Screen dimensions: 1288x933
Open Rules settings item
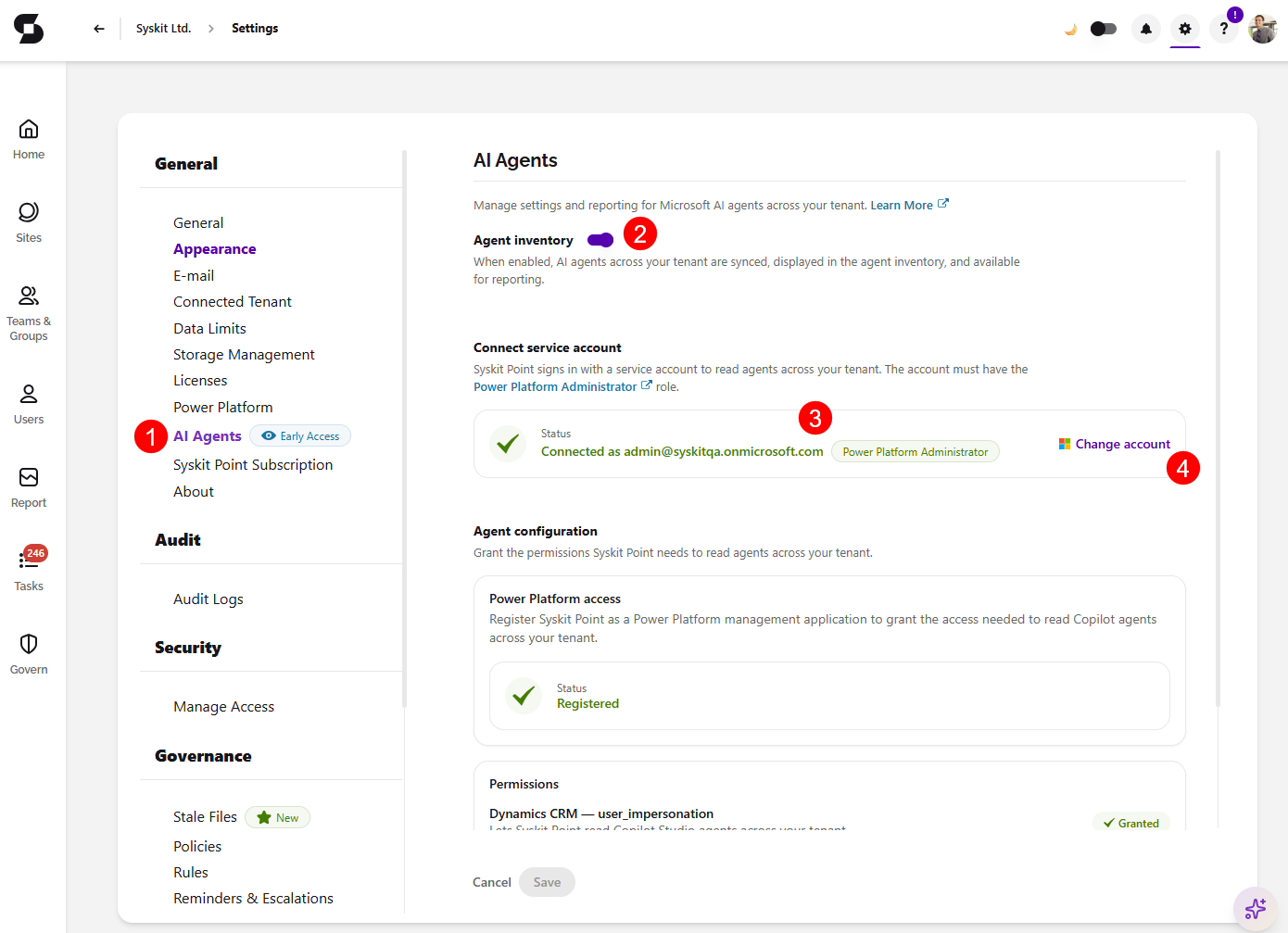pos(191,873)
